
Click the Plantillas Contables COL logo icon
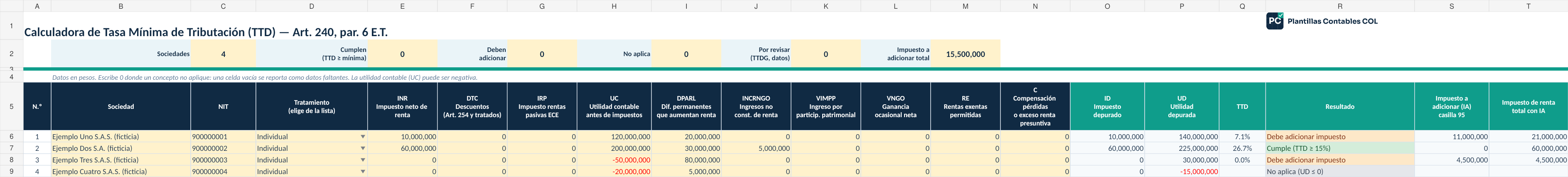tap(1275, 21)
